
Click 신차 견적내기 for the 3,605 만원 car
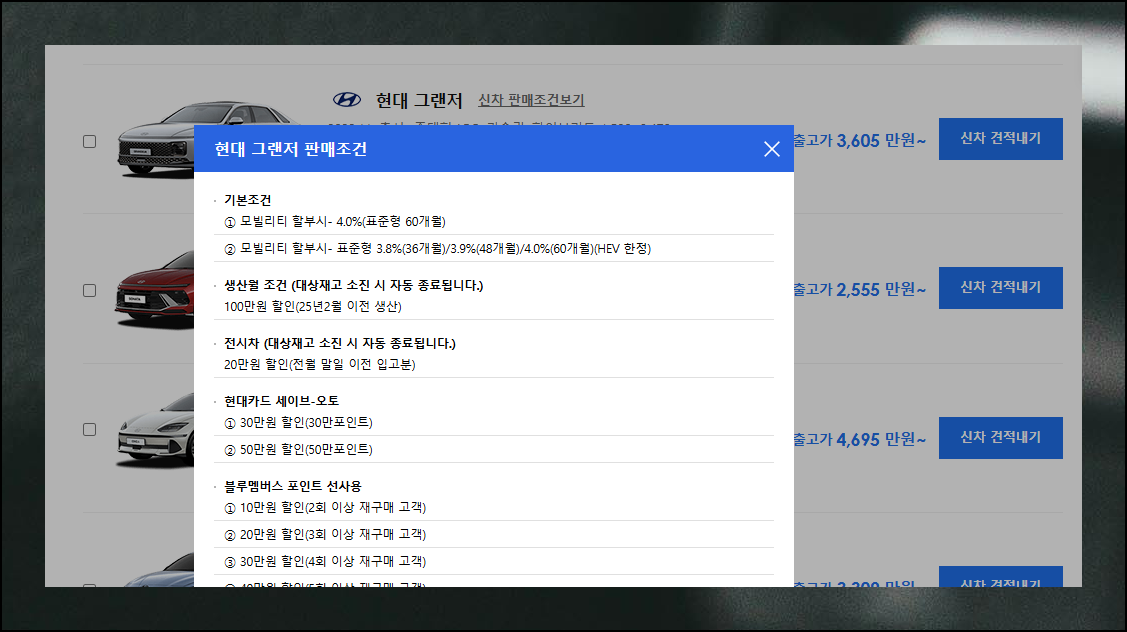point(1000,138)
